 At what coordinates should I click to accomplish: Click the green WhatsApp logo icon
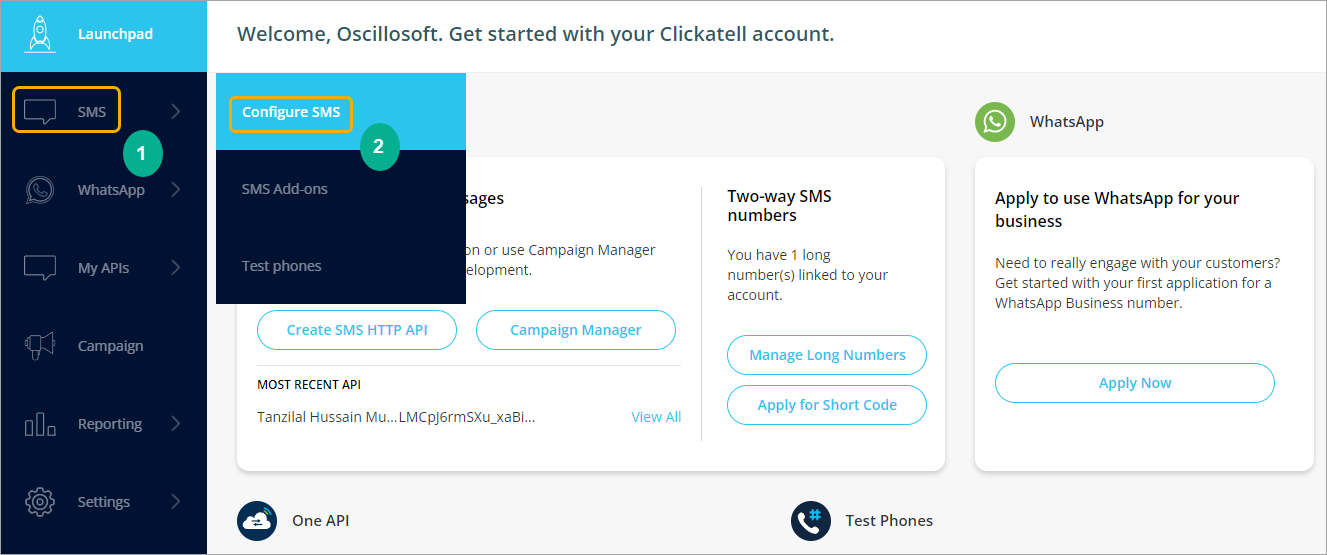click(x=995, y=122)
